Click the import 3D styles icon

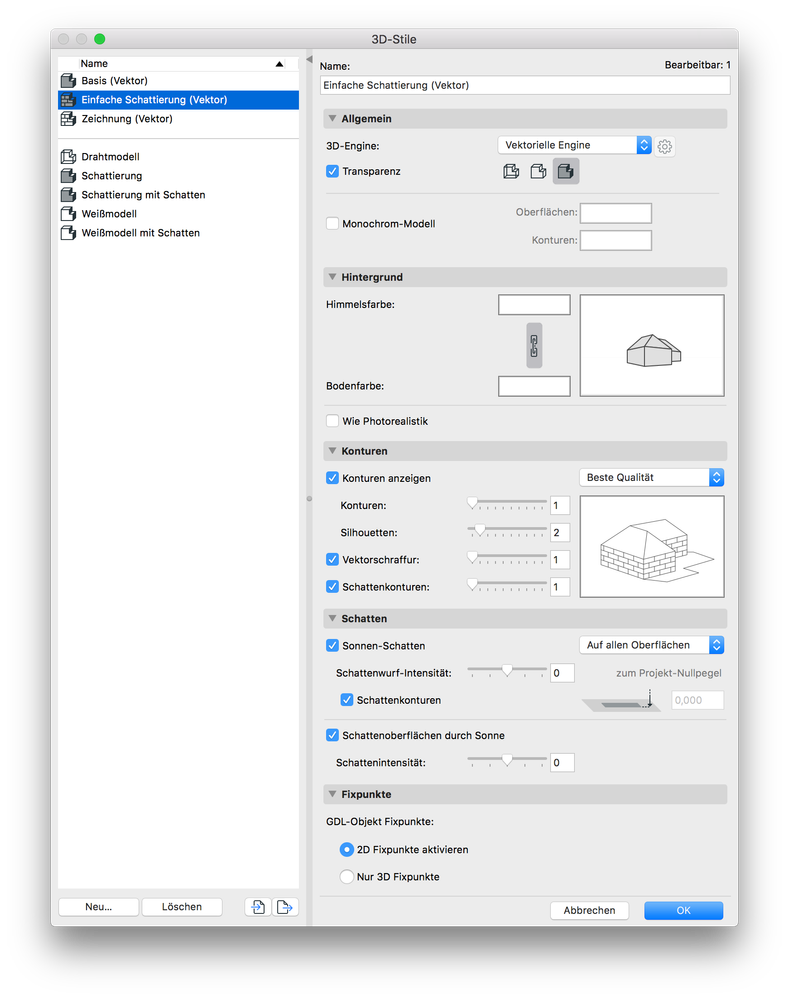click(x=258, y=907)
